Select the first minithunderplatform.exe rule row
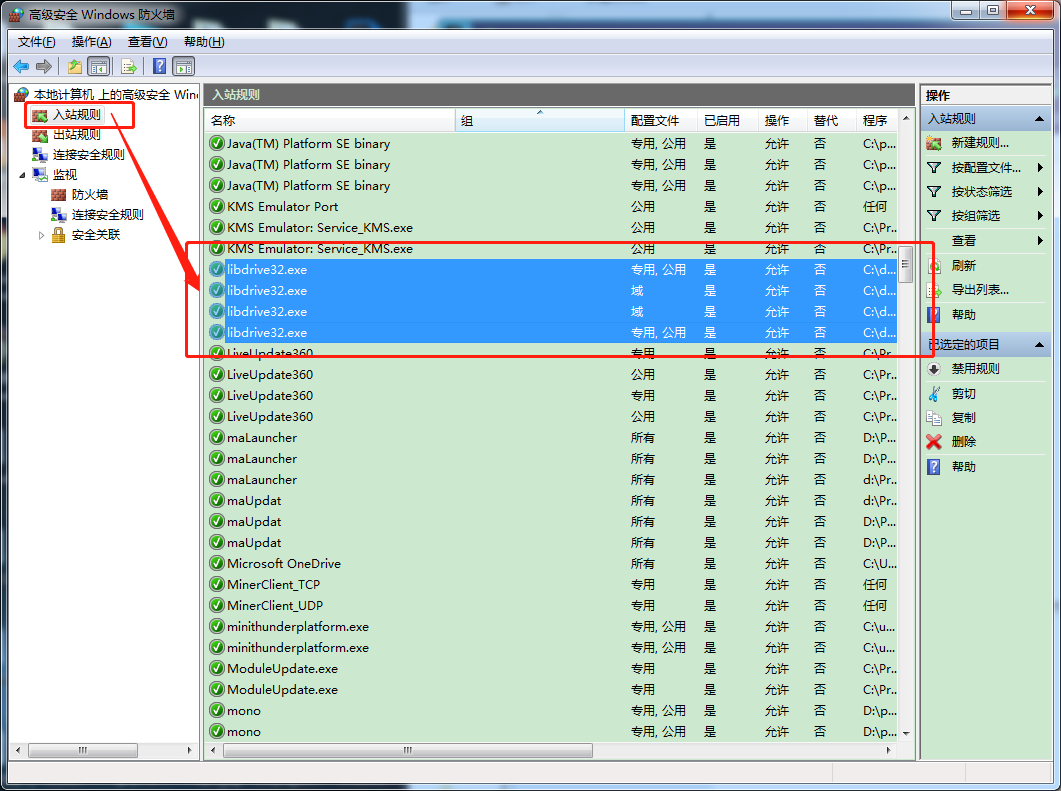This screenshot has height=791, width=1061. coord(552,627)
